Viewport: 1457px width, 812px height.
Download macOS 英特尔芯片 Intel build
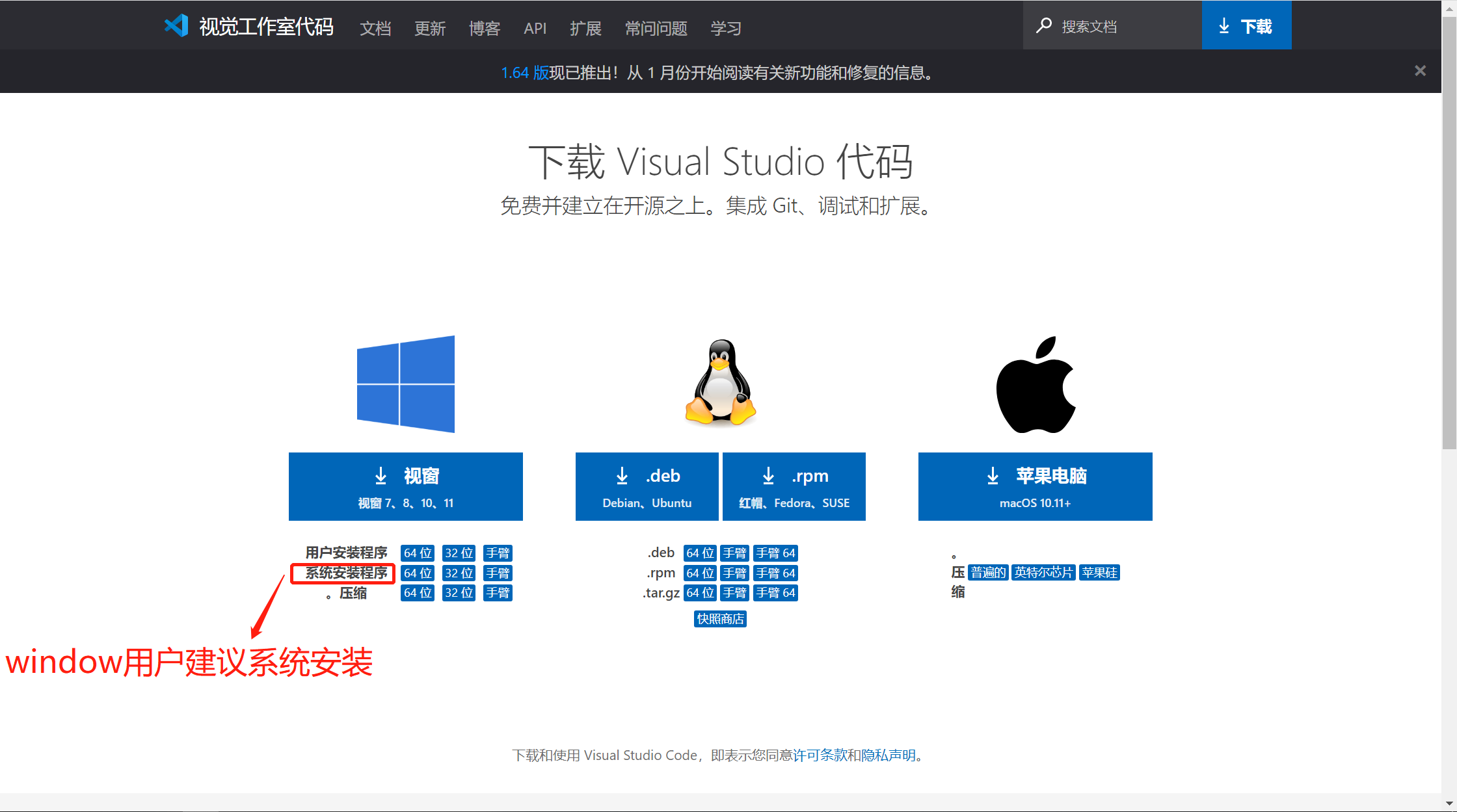(1044, 573)
